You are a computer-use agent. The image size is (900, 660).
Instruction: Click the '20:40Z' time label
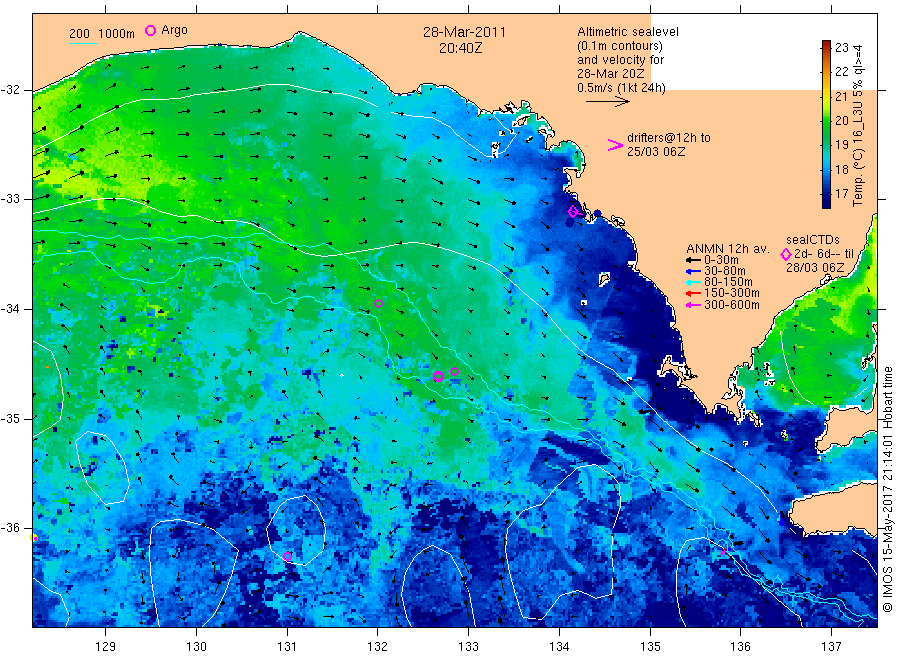pos(460,48)
